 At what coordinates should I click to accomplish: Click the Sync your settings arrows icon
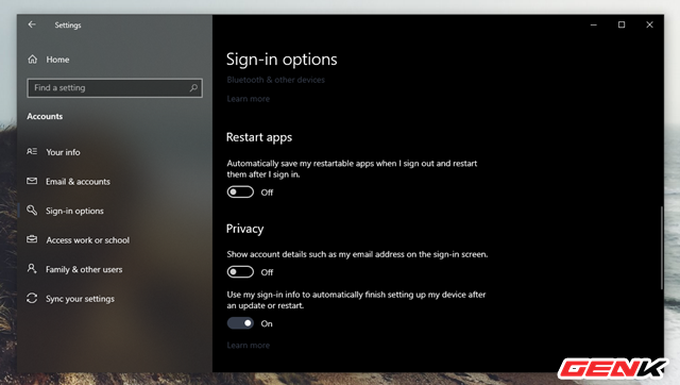click(x=32, y=298)
